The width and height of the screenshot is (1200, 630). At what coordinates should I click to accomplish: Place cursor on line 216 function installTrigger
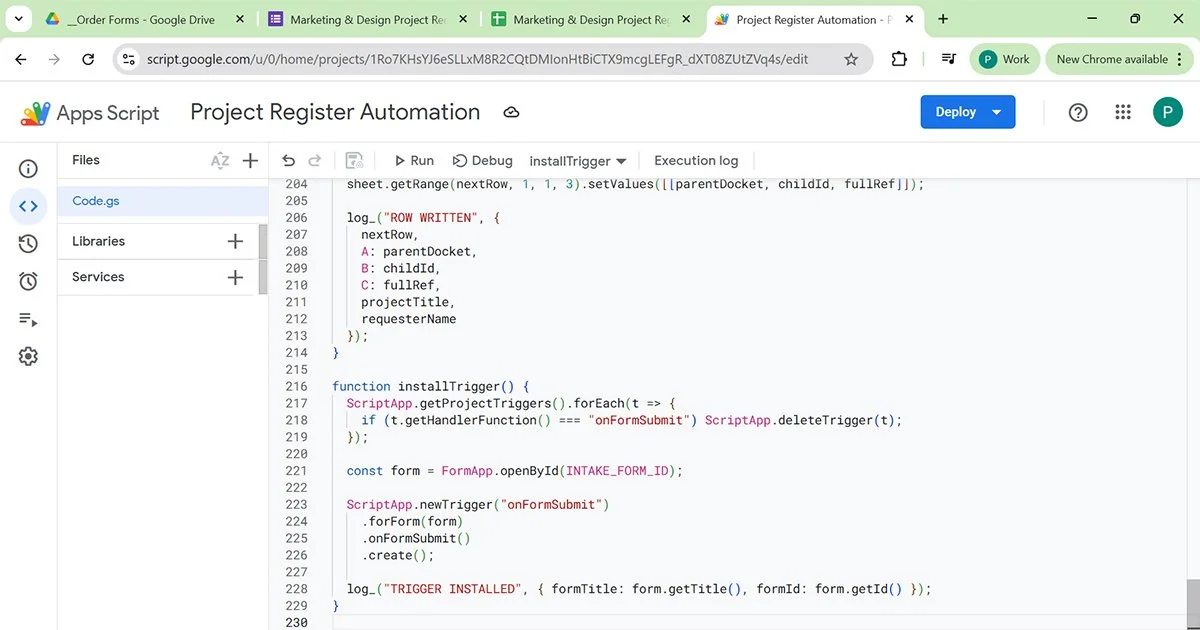pos(431,386)
